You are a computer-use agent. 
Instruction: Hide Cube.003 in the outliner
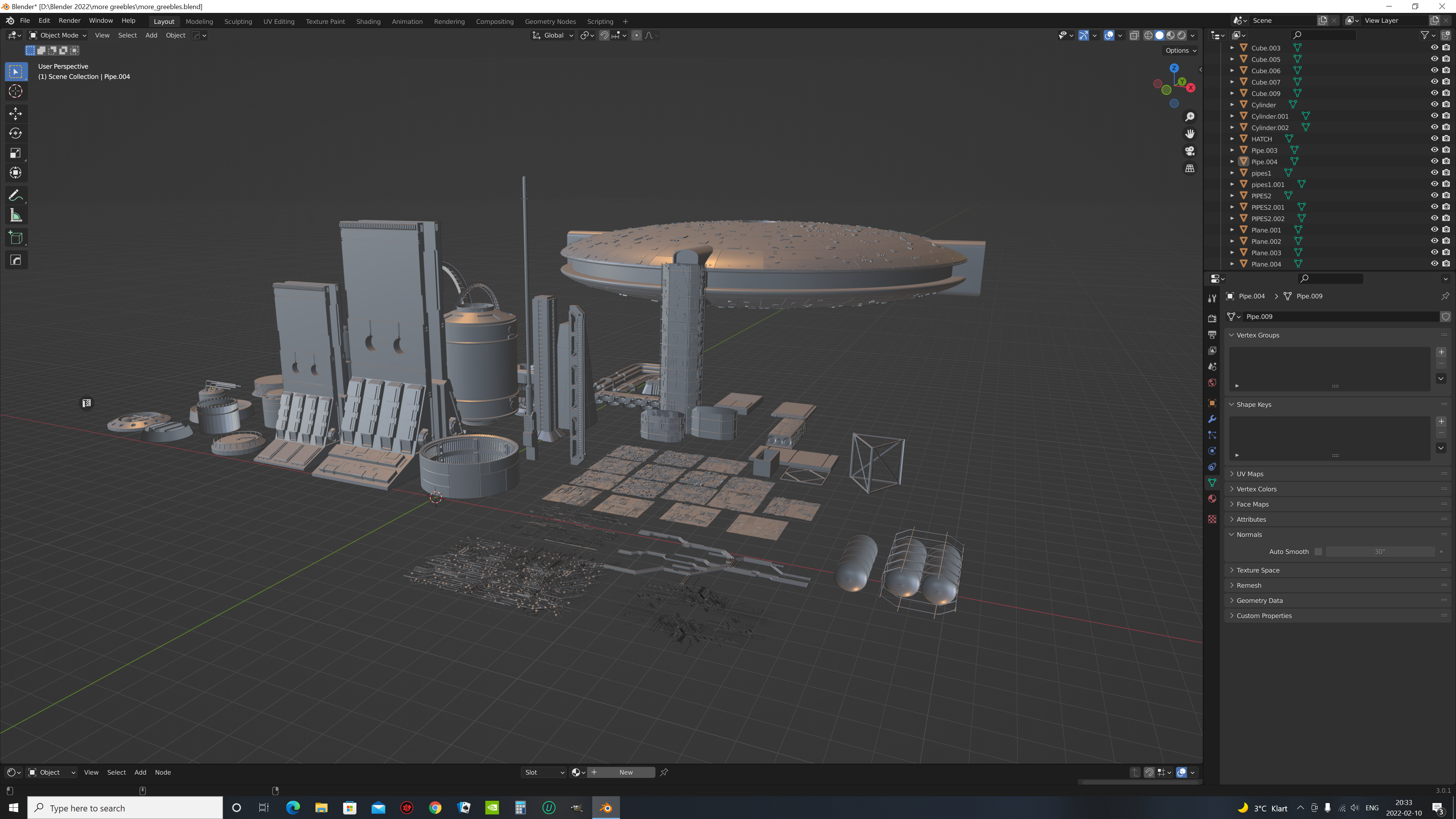tap(1434, 47)
